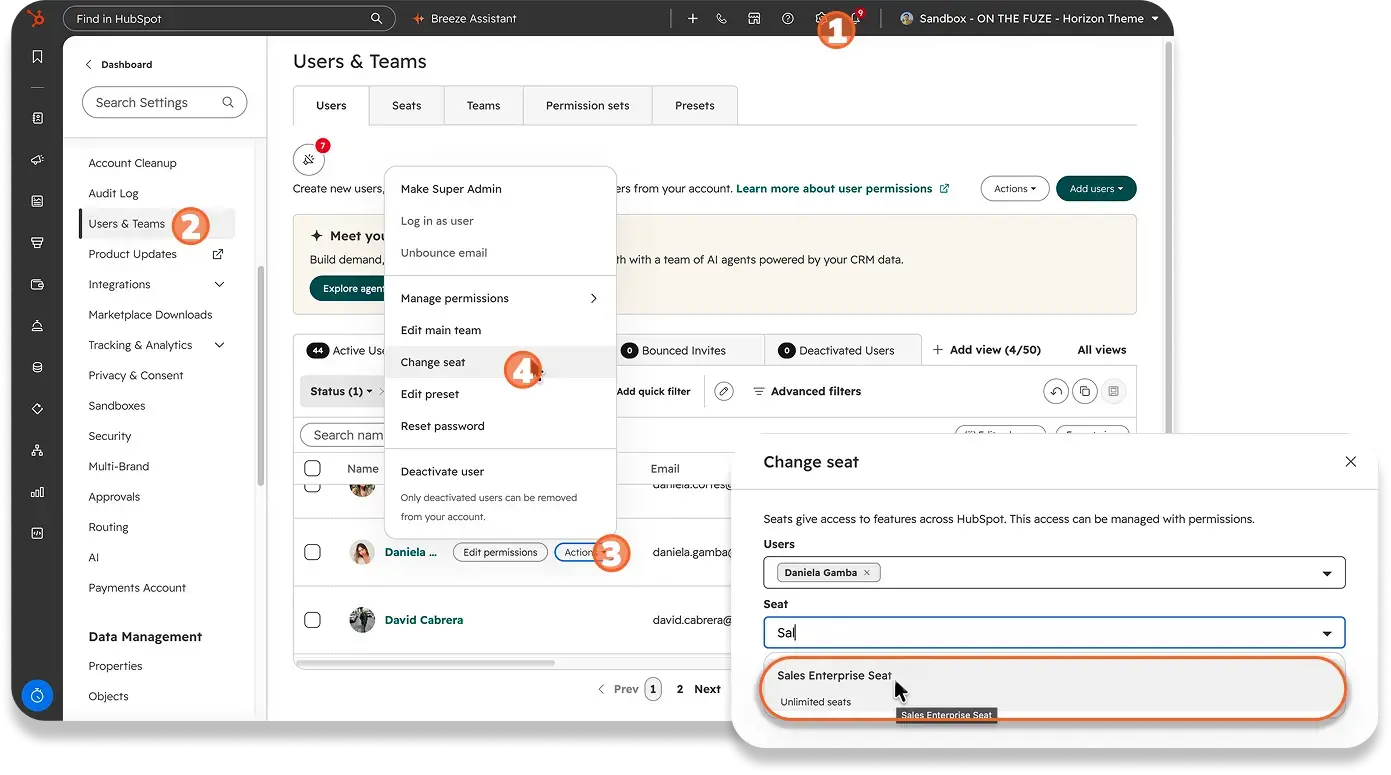
Task: Tick the select-all checkbox beside Name header
Action: (312, 468)
